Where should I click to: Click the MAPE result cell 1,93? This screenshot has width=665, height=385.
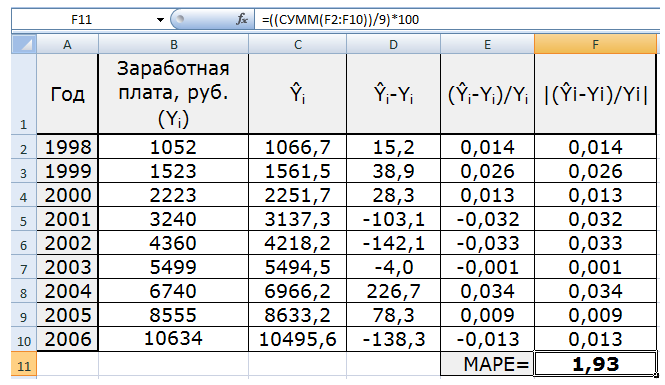pos(595,364)
